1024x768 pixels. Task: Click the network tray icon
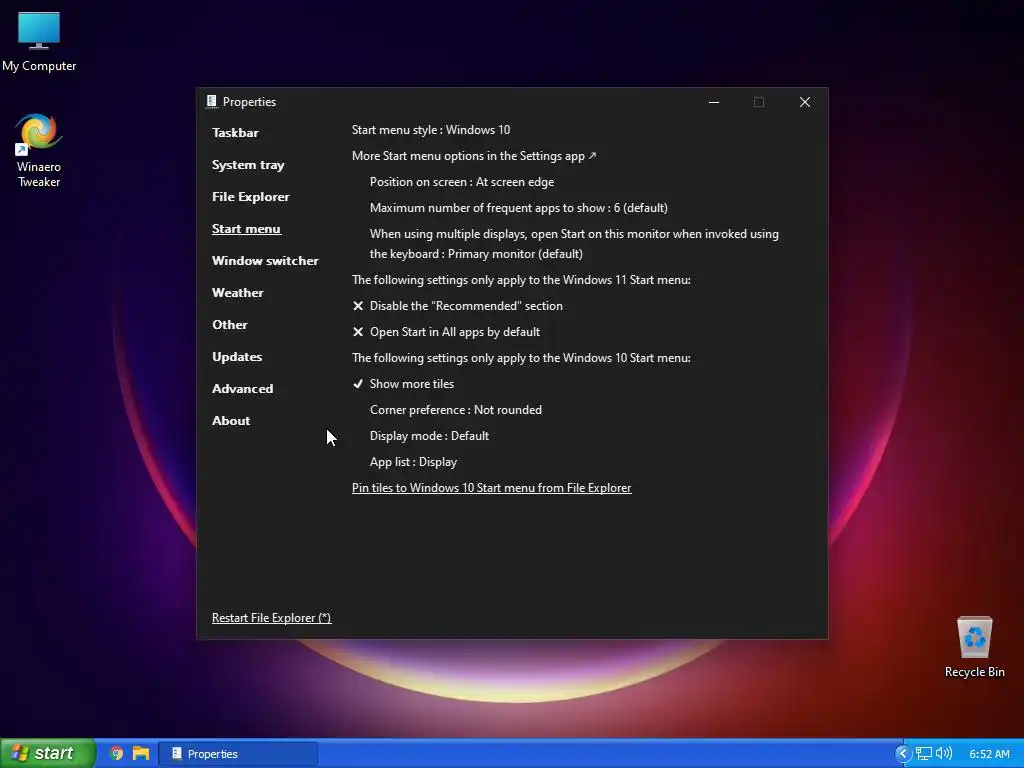click(923, 754)
